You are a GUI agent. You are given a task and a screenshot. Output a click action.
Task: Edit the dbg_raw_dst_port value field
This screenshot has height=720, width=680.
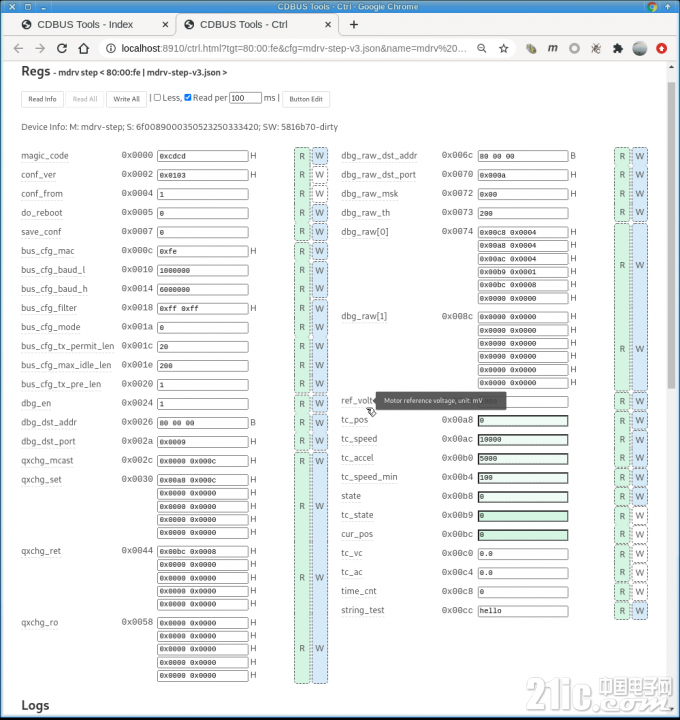[x=523, y=175]
